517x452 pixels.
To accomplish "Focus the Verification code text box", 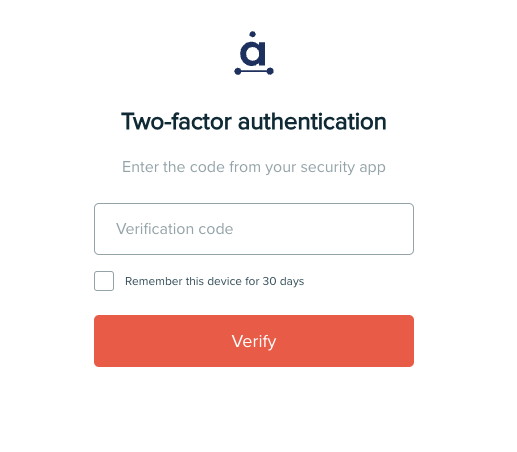I will coord(254,229).
